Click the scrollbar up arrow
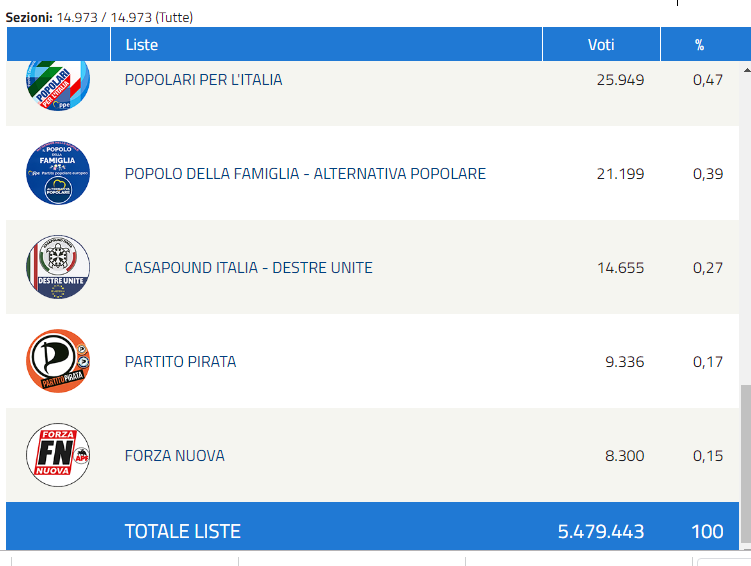This screenshot has width=751, height=566. pos(746,70)
